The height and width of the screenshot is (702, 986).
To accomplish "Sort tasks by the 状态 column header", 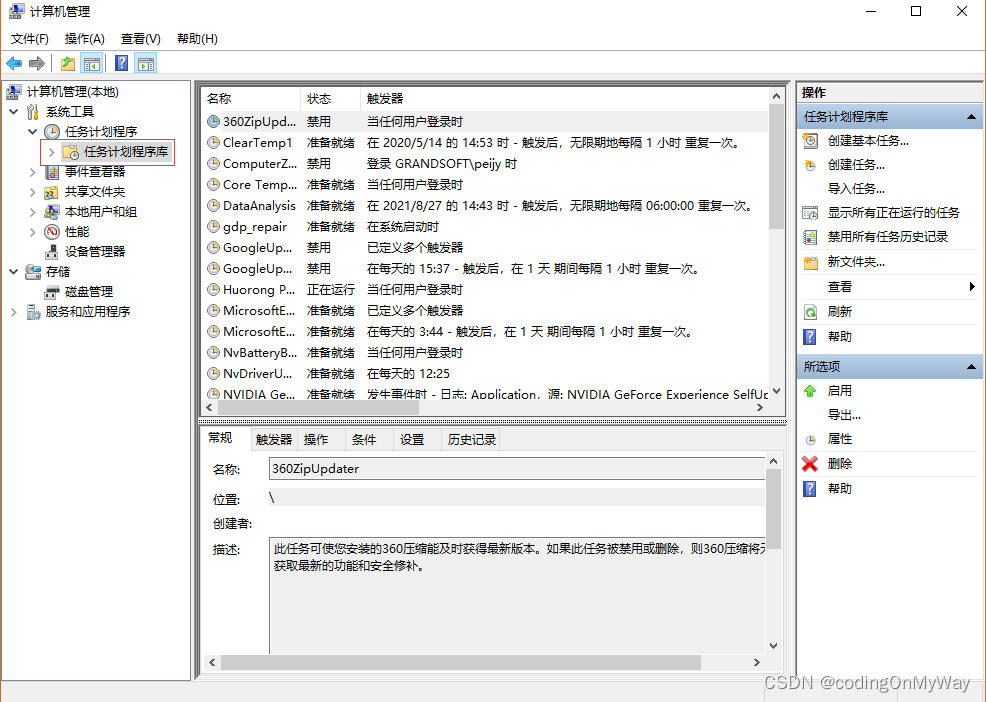I will 330,99.
